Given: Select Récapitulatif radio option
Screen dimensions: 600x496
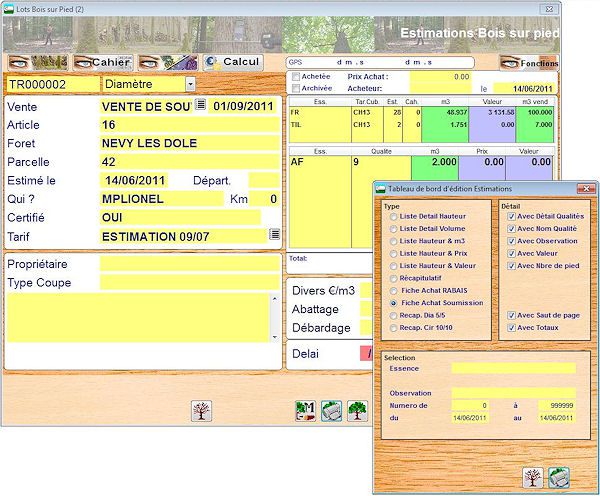Looking at the screenshot, I should (x=393, y=278).
